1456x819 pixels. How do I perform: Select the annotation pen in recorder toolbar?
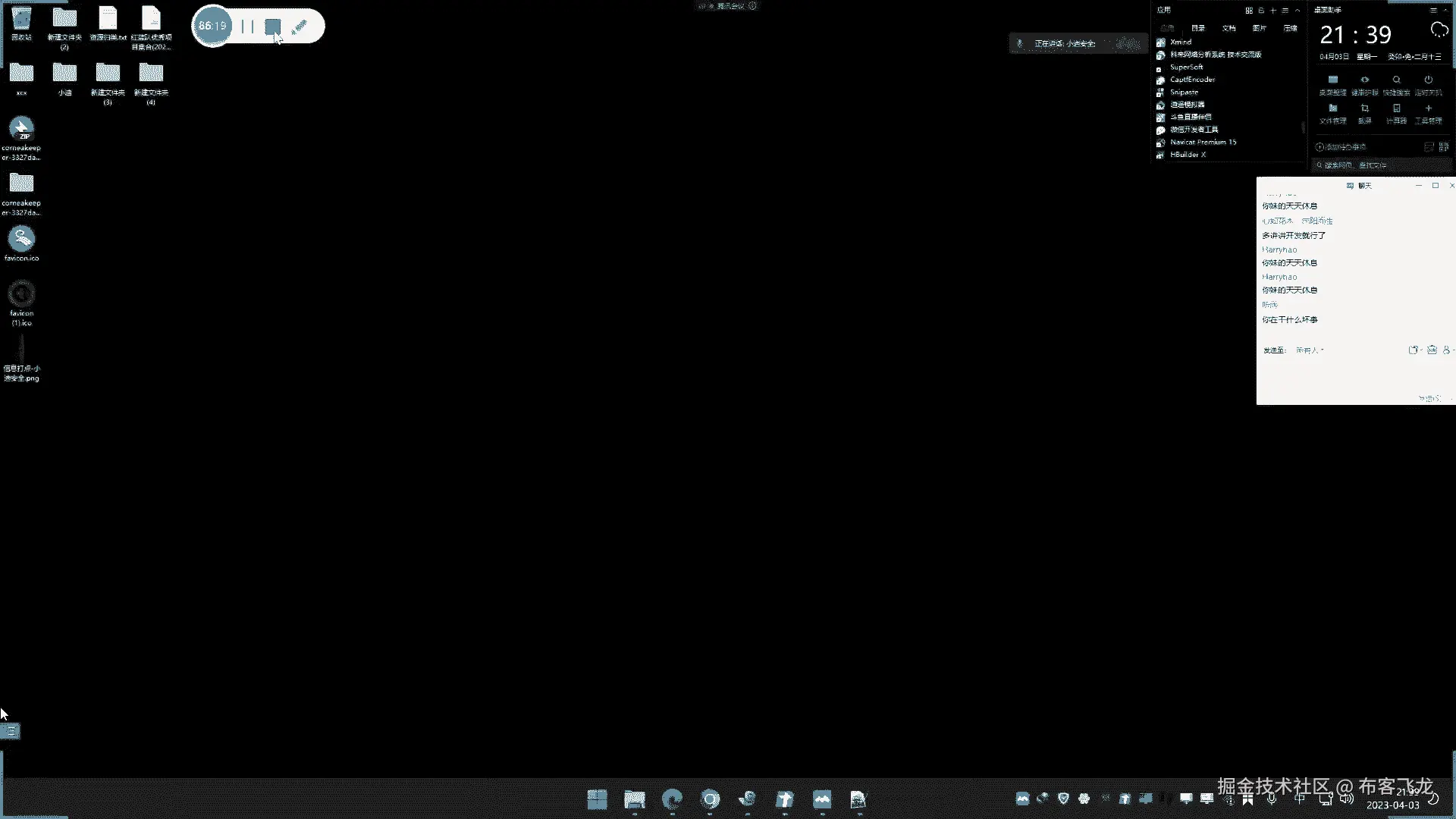(300, 27)
